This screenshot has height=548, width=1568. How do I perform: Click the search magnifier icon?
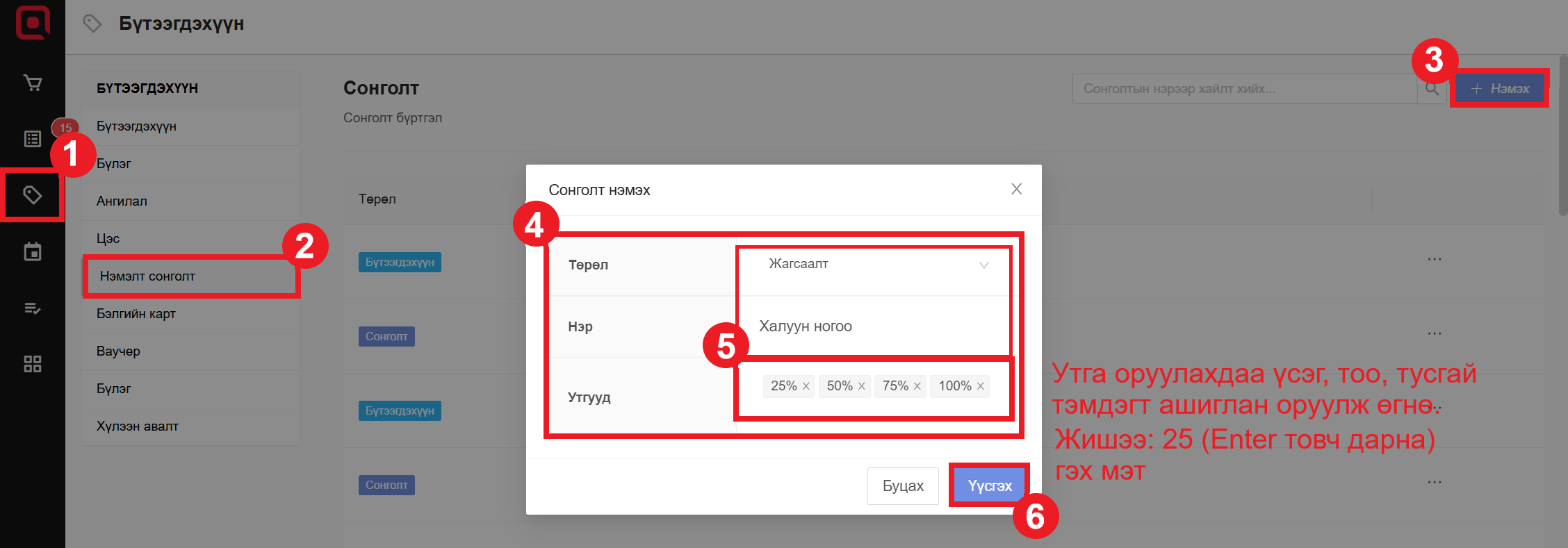pos(1432,89)
